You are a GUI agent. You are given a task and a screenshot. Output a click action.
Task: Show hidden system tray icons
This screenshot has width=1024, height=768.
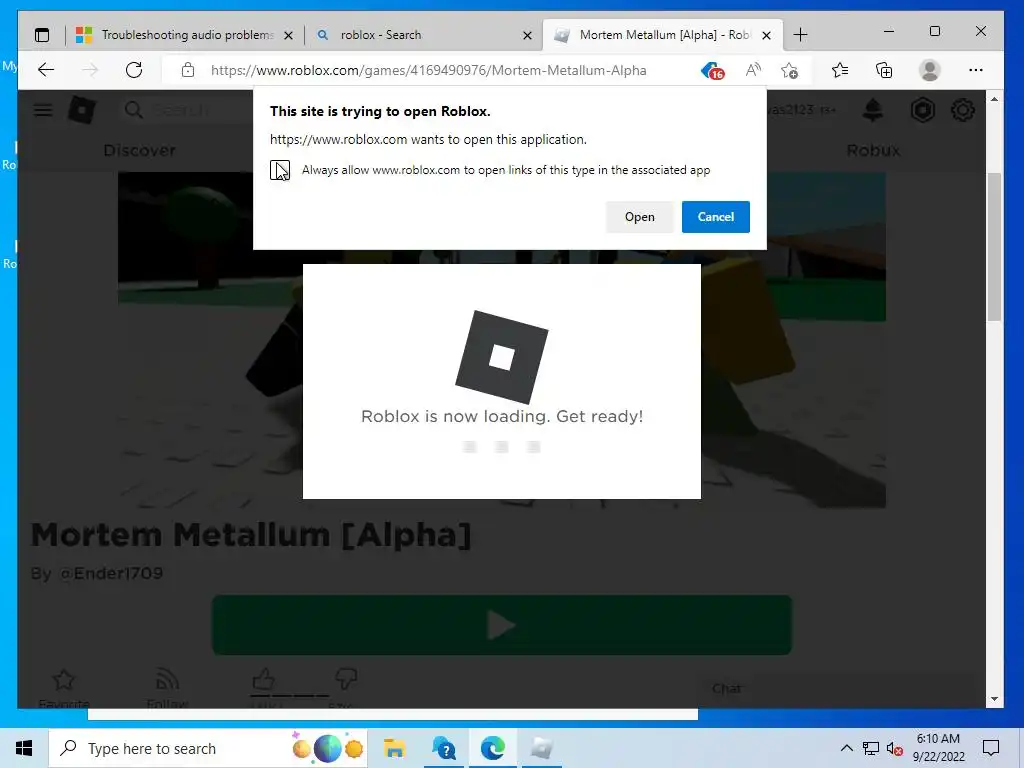click(x=846, y=748)
